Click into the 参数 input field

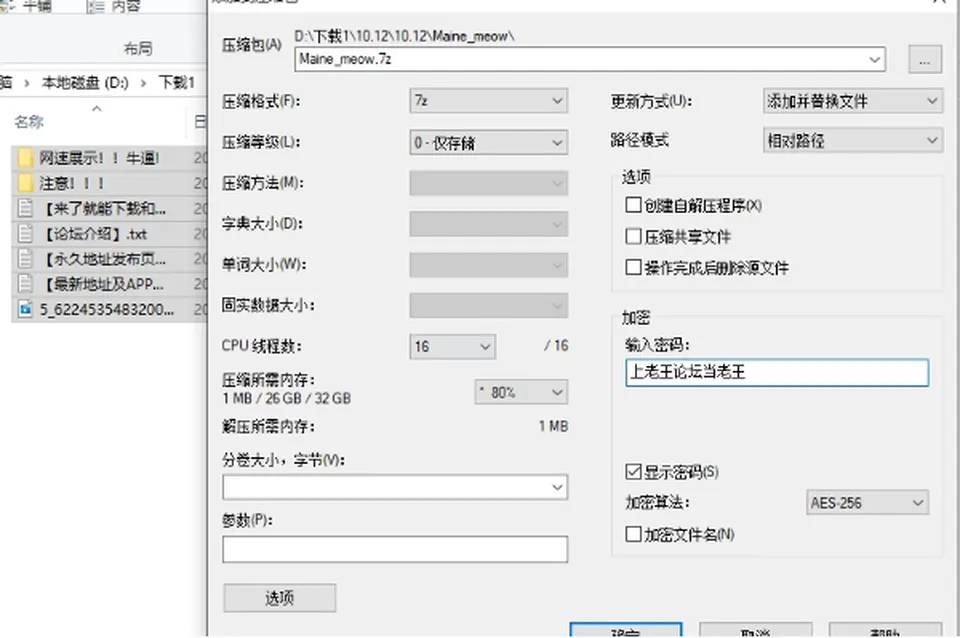click(x=395, y=549)
